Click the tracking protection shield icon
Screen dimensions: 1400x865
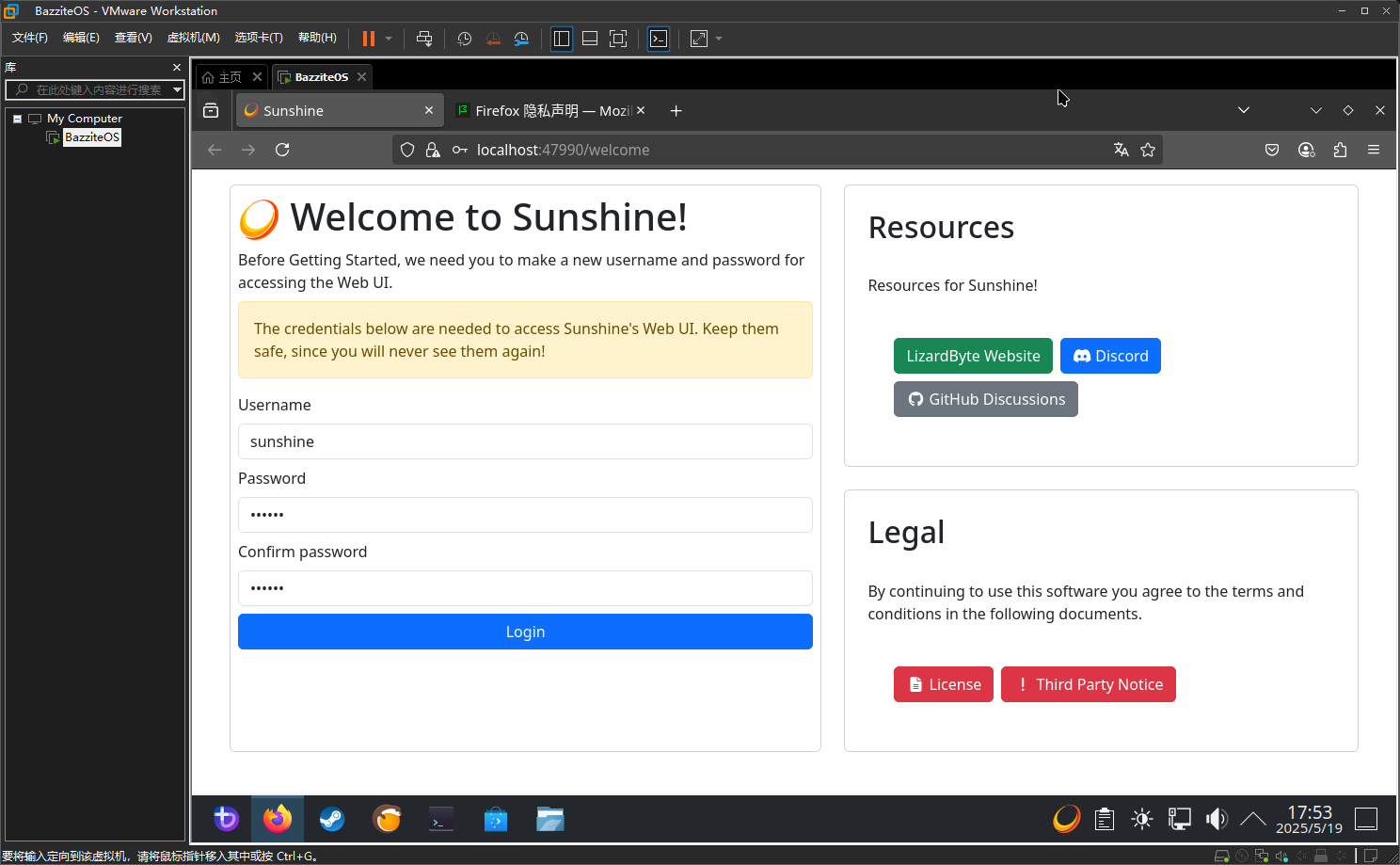[x=407, y=150]
